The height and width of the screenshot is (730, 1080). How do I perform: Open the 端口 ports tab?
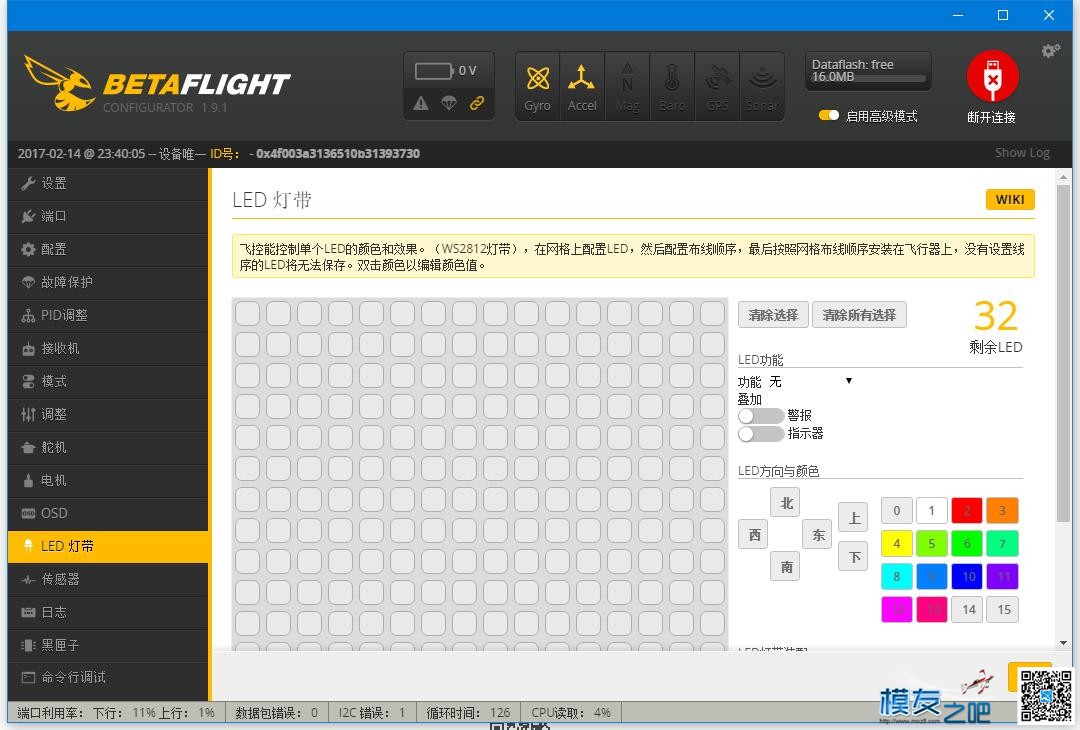pyautogui.click(x=108, y=216)
